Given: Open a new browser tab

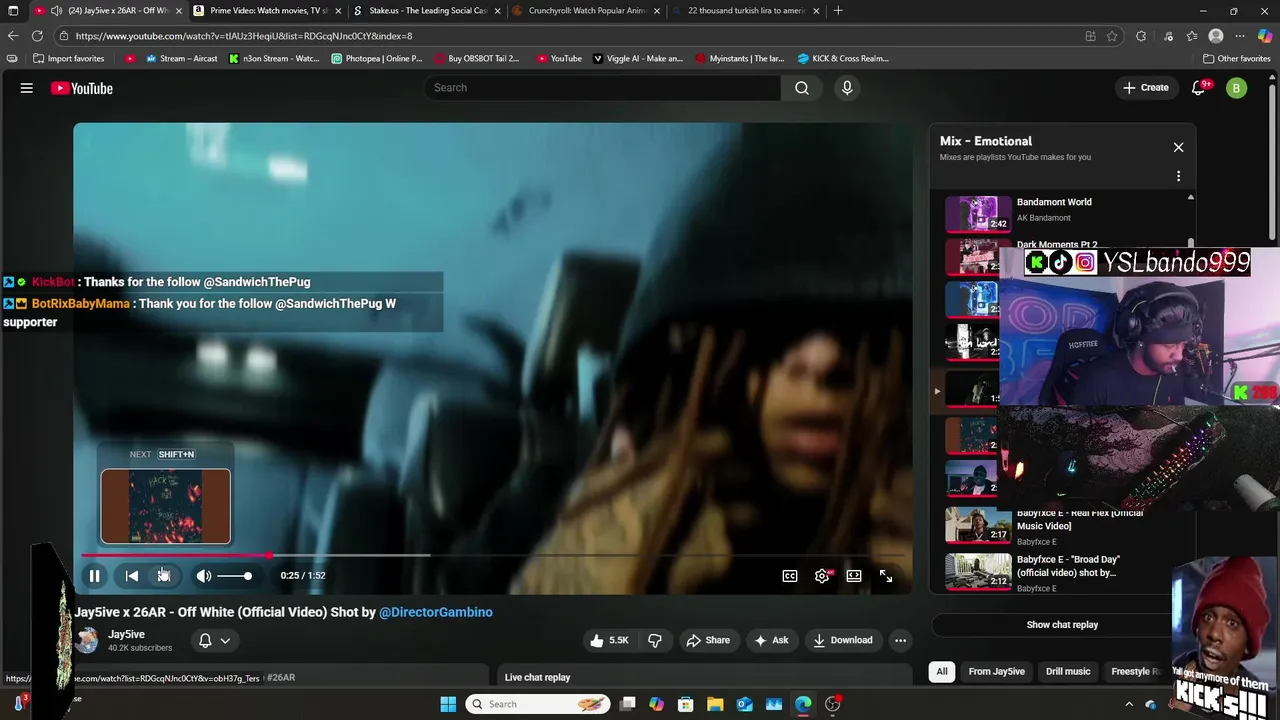Looking at the screenshot, I should [838, 11].
